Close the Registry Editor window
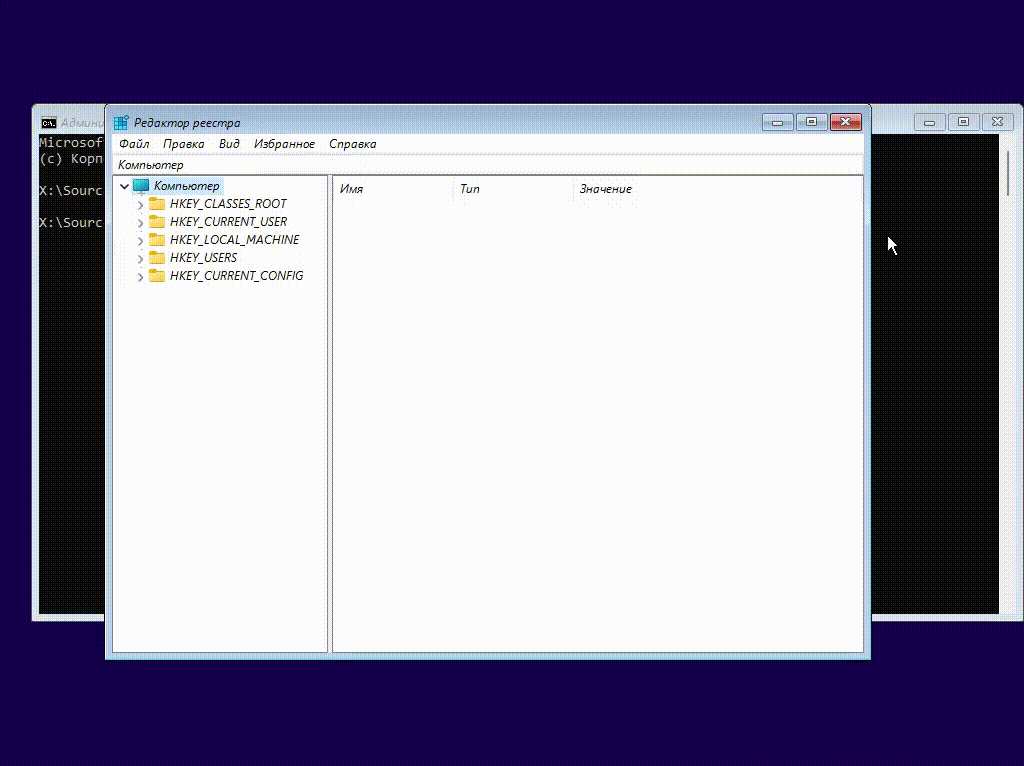This screenshot has width=1024, height=766. click(x=846, y=122)
